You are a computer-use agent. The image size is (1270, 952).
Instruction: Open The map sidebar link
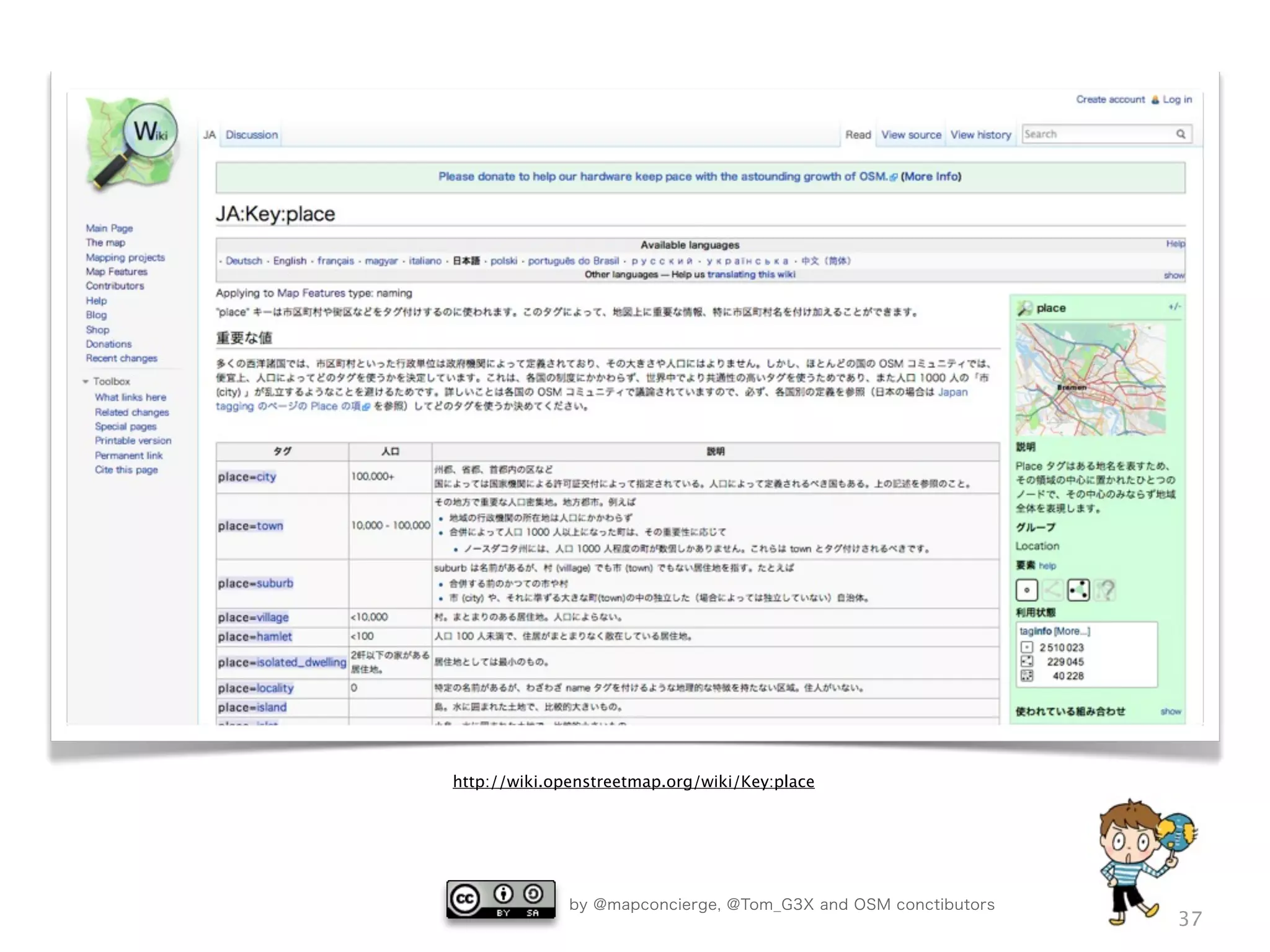[105, 243]
